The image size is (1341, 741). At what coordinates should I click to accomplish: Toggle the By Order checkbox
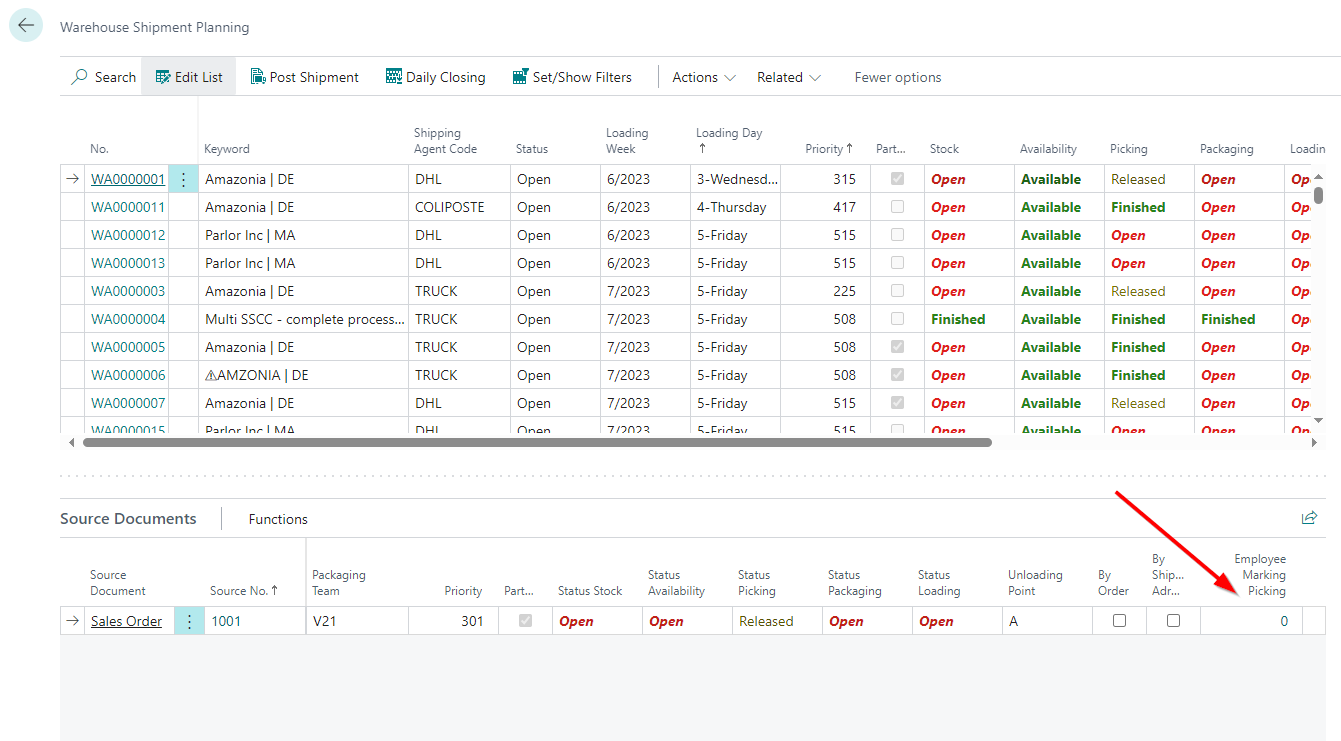(x=1119, y=621)
